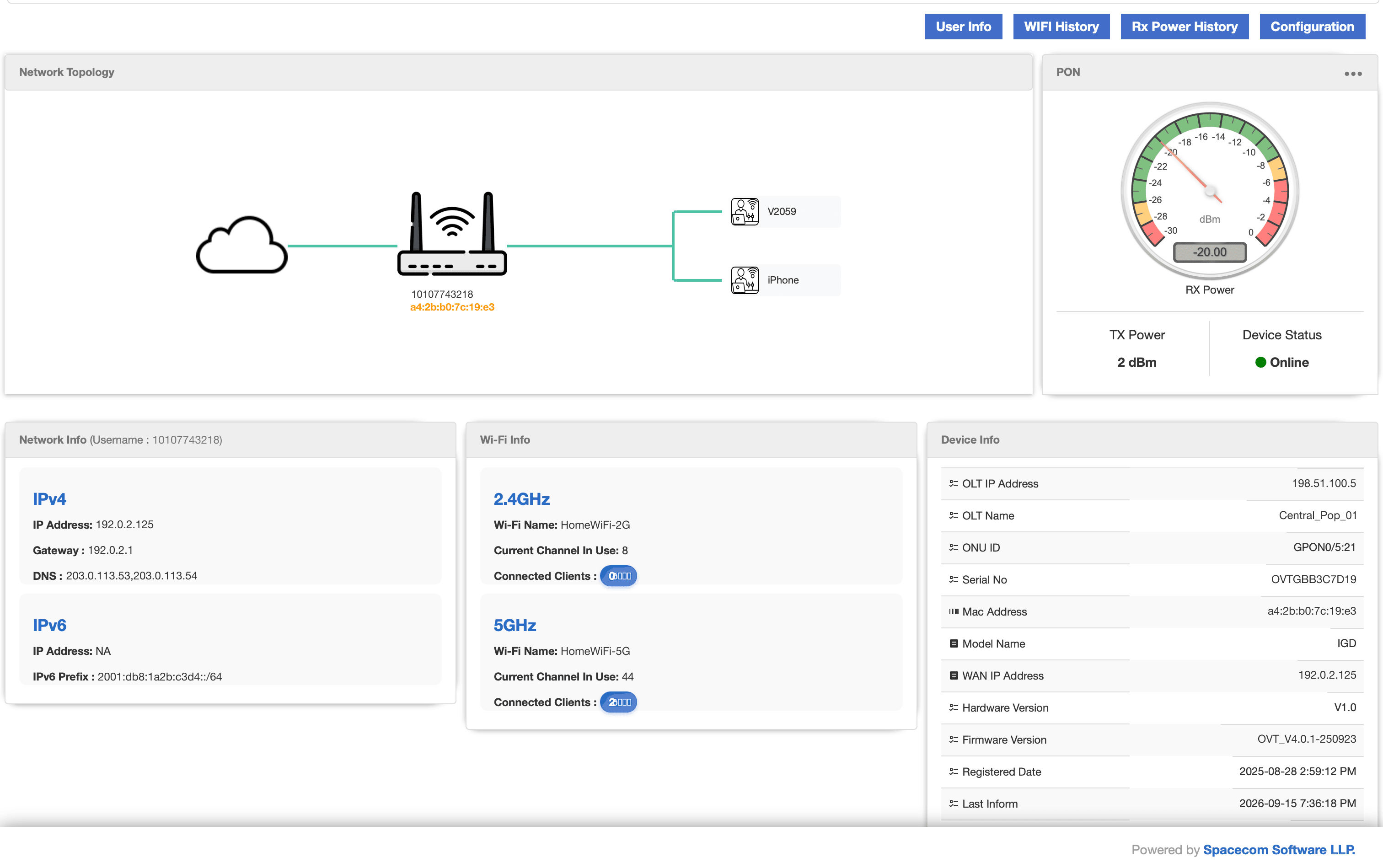Click the green Online status dot

click(x=1260, y=362)
